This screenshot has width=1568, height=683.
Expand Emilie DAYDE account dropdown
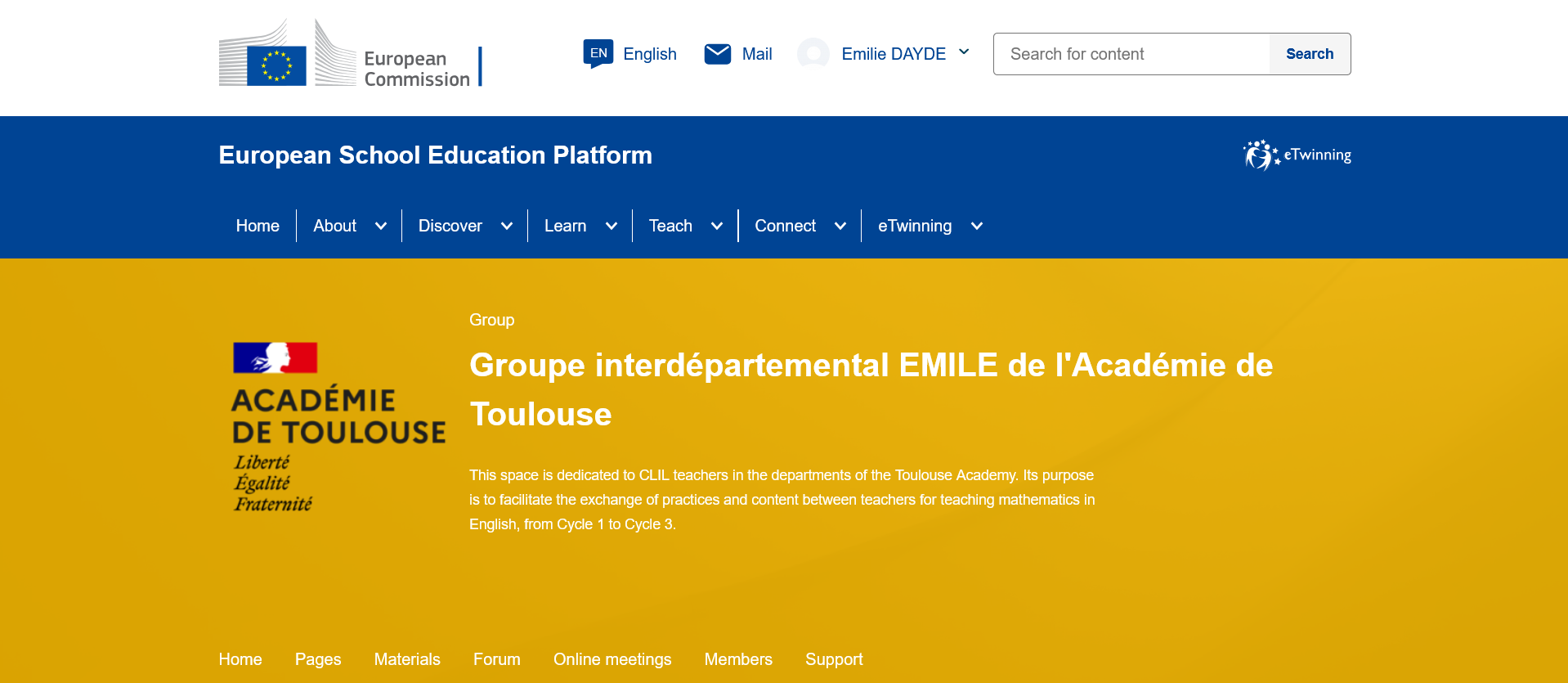964,52
